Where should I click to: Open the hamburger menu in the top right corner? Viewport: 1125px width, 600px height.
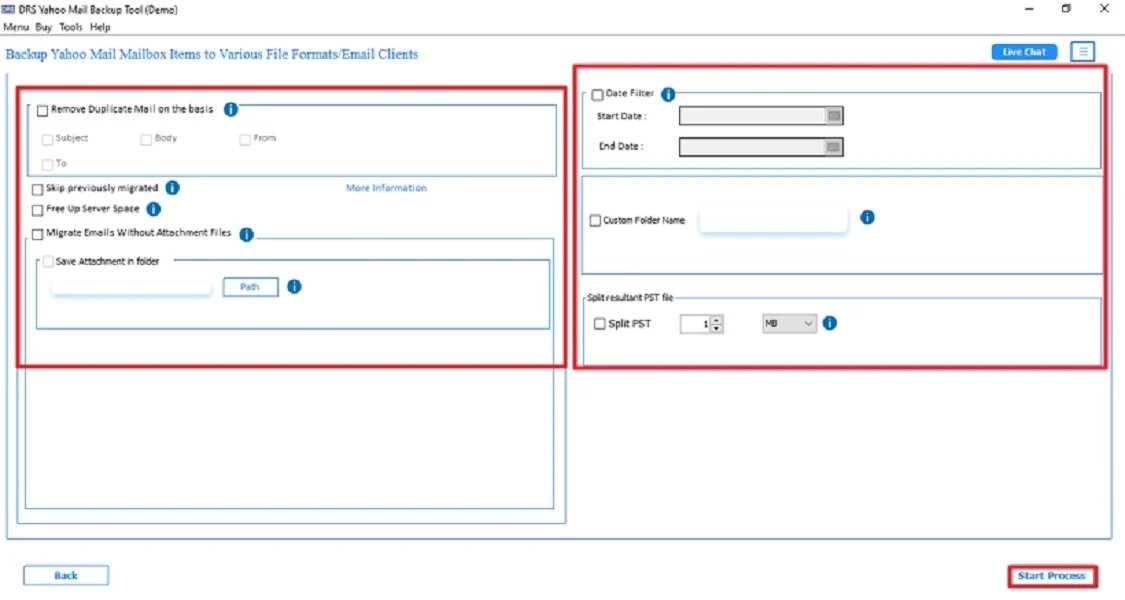[1082, 51]
